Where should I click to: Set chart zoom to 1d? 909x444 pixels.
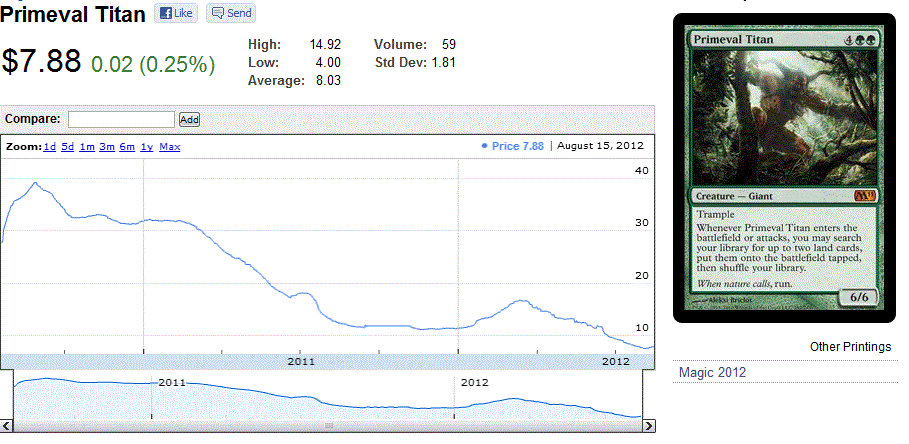point(49,147)
